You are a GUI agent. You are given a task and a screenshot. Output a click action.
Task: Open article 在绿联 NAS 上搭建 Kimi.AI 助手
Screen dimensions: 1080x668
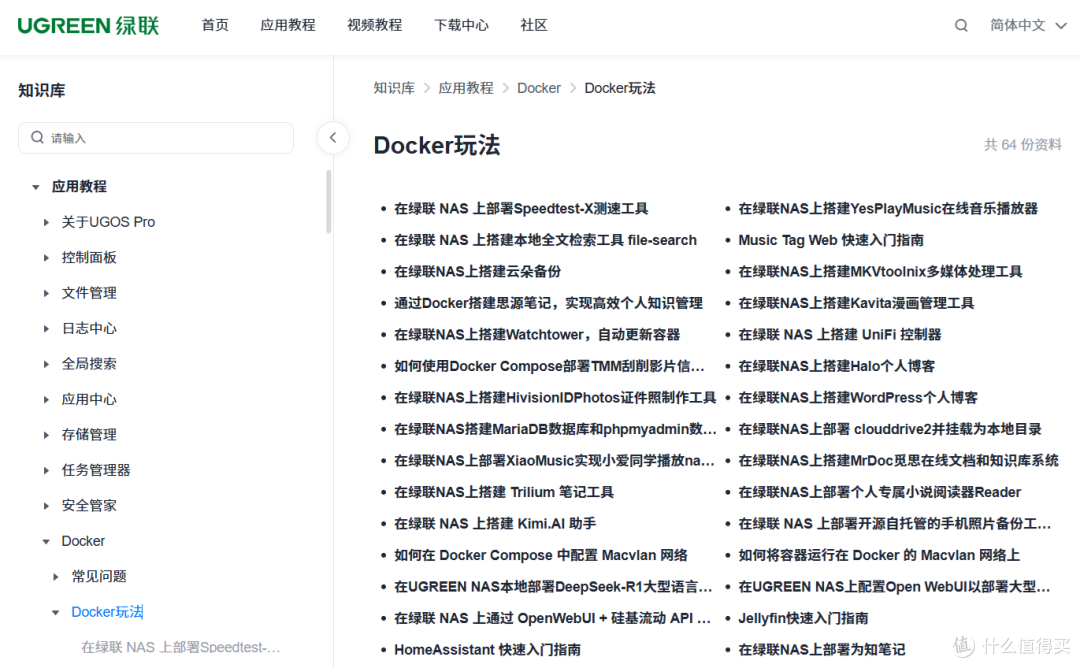[x=495, y=524]
